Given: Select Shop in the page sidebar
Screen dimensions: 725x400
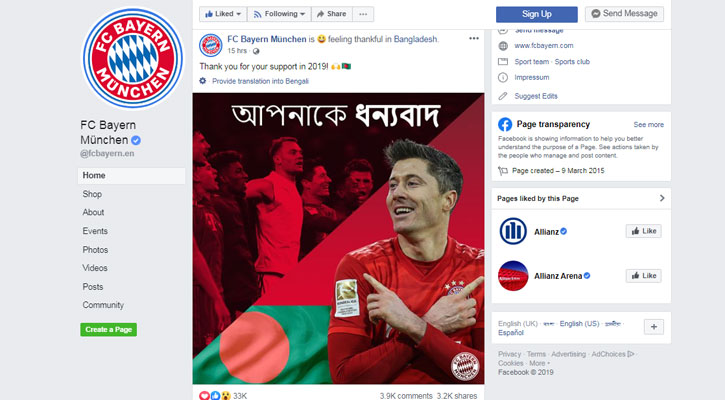Looking at the screenshot, I should tap(92, 194).
